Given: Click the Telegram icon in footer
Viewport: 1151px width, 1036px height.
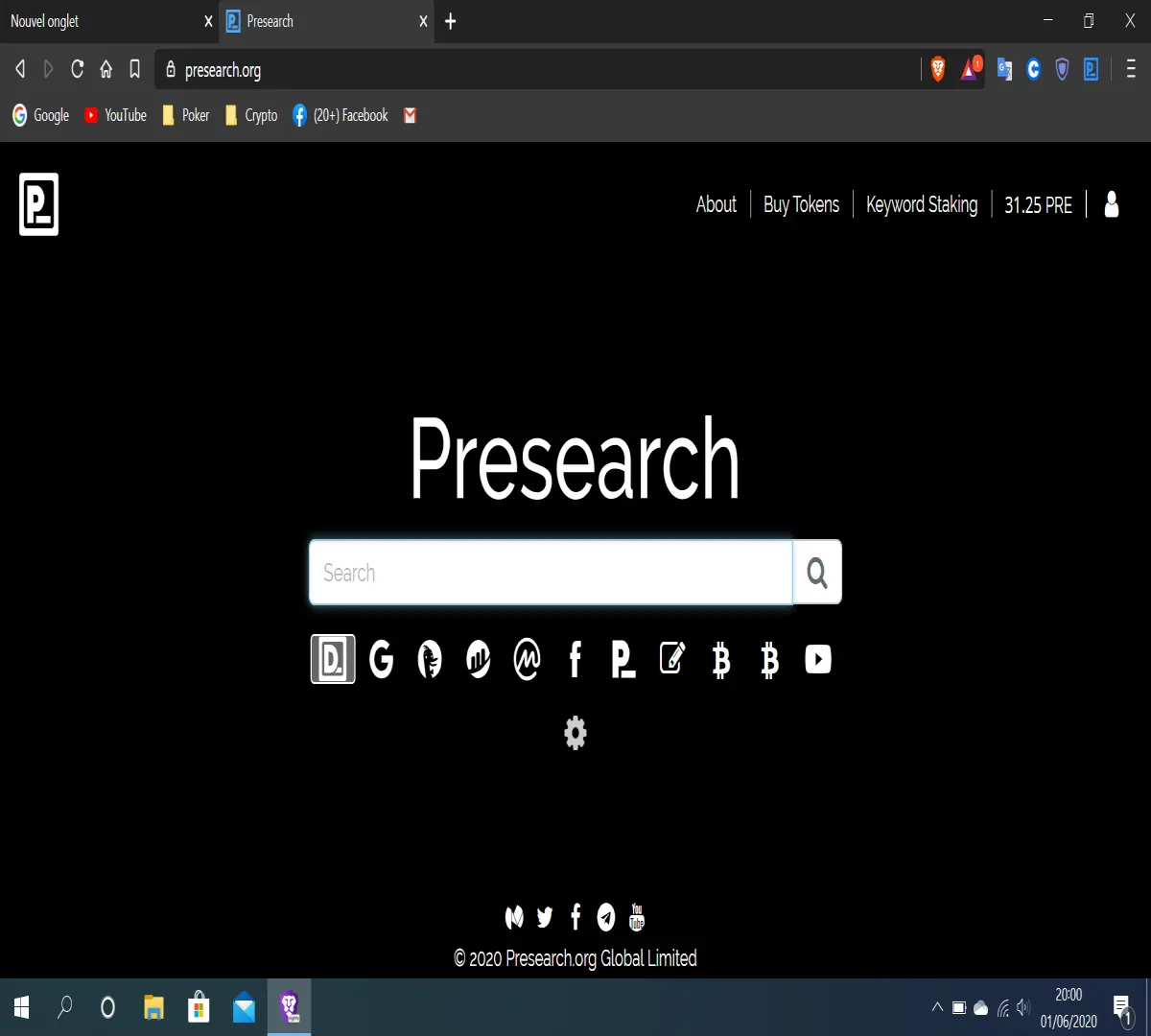Looking at the screenshot, I should coord(606,917).
